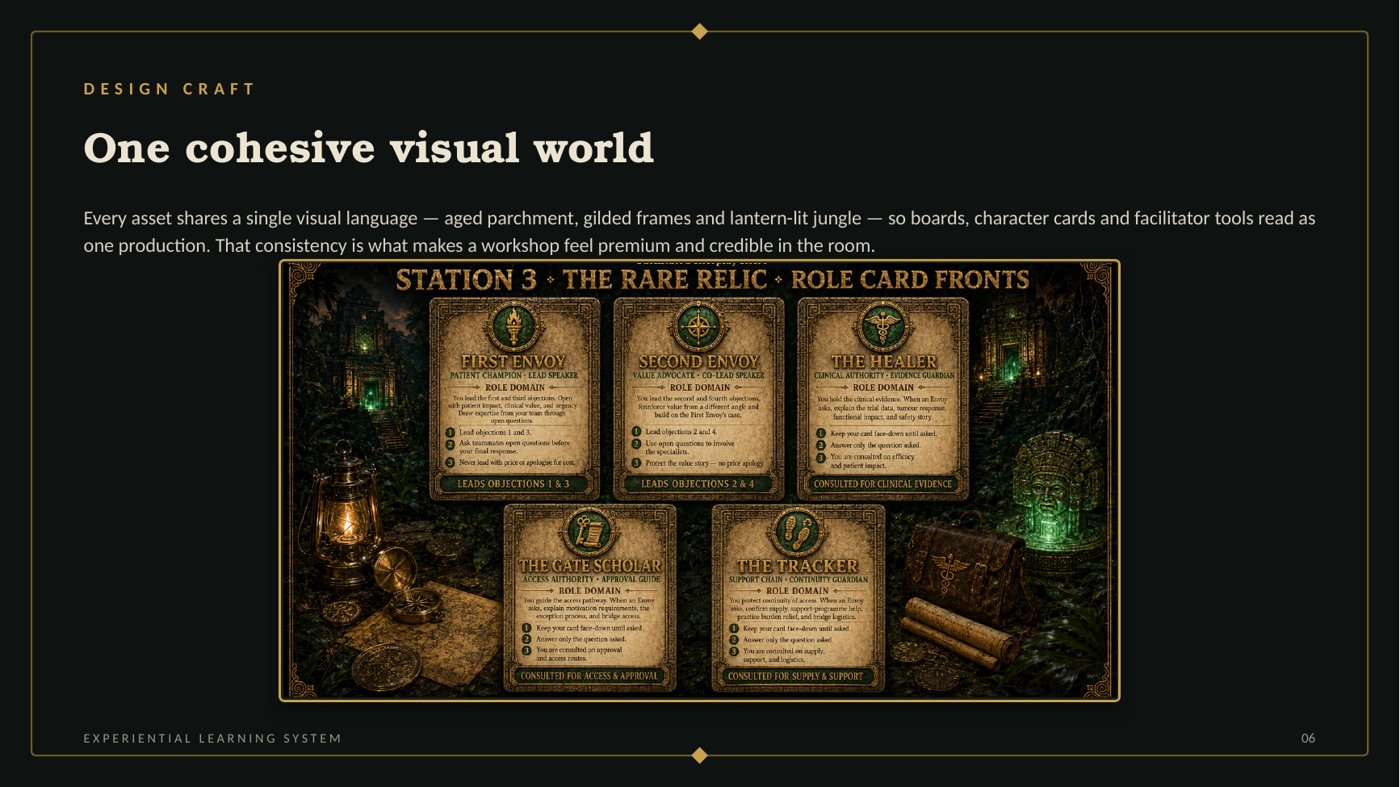Viewport: 1400px width, 787px height.
Task: Click the CONSULTED FOR ACCESS & APPROVAL banner
Action: (x=590, y=676)
